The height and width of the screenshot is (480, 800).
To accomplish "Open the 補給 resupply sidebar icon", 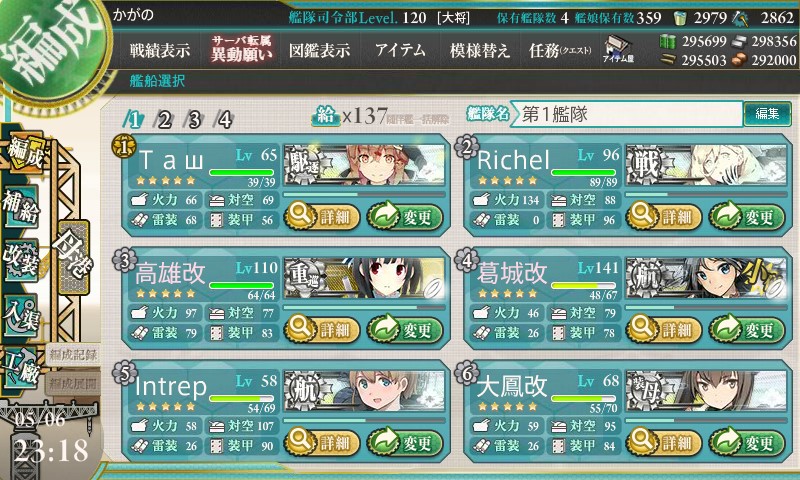I will [x=21, y=205].
